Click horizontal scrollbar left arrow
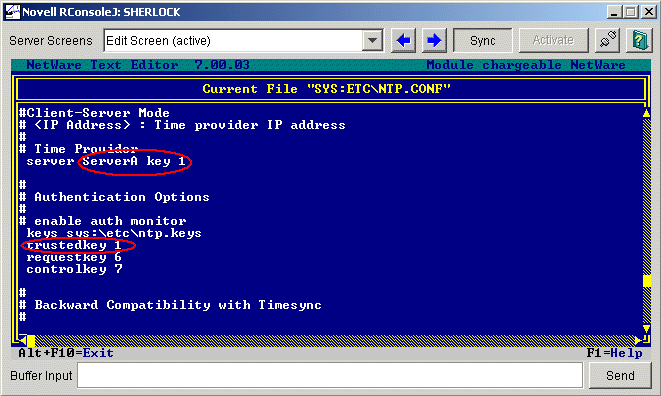661x396 pixels. coord(23,340)
